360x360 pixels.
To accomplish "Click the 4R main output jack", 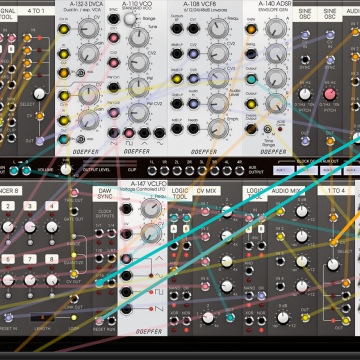I will (240, 171).
